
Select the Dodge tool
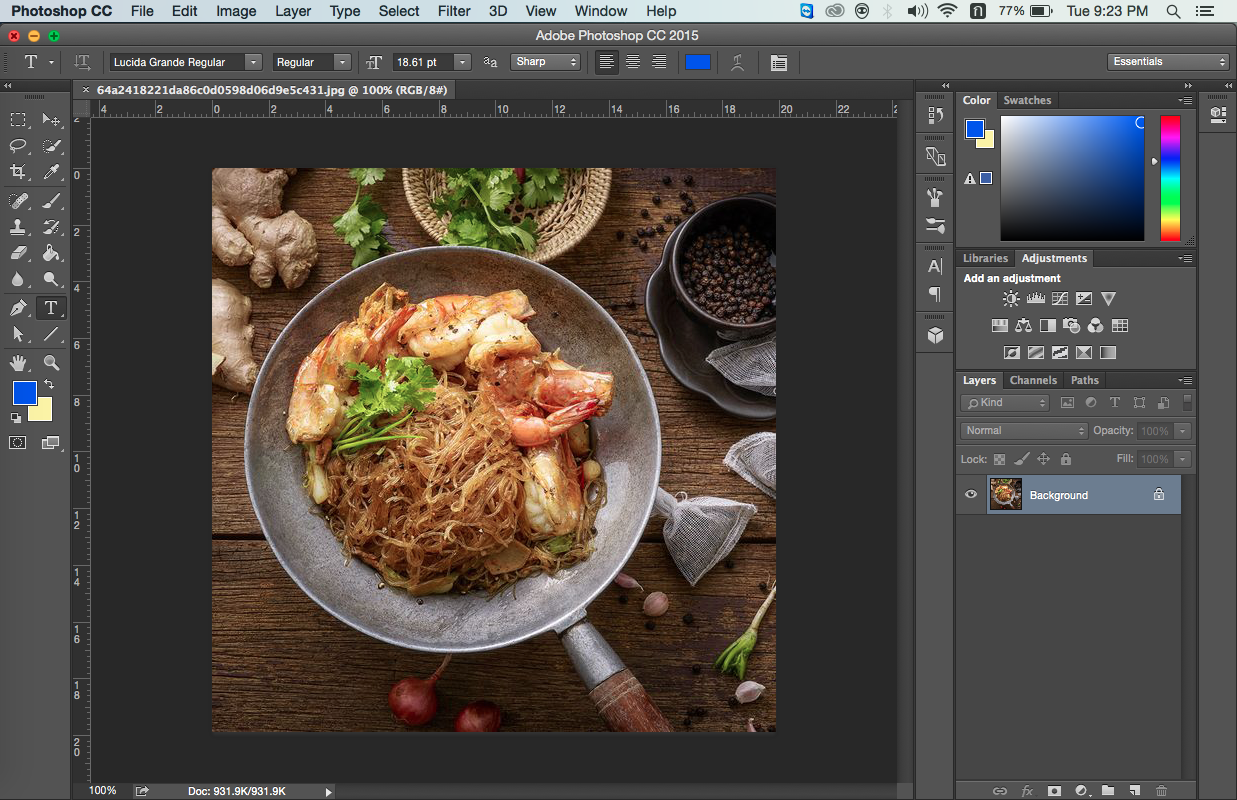(x=51, y=279)
